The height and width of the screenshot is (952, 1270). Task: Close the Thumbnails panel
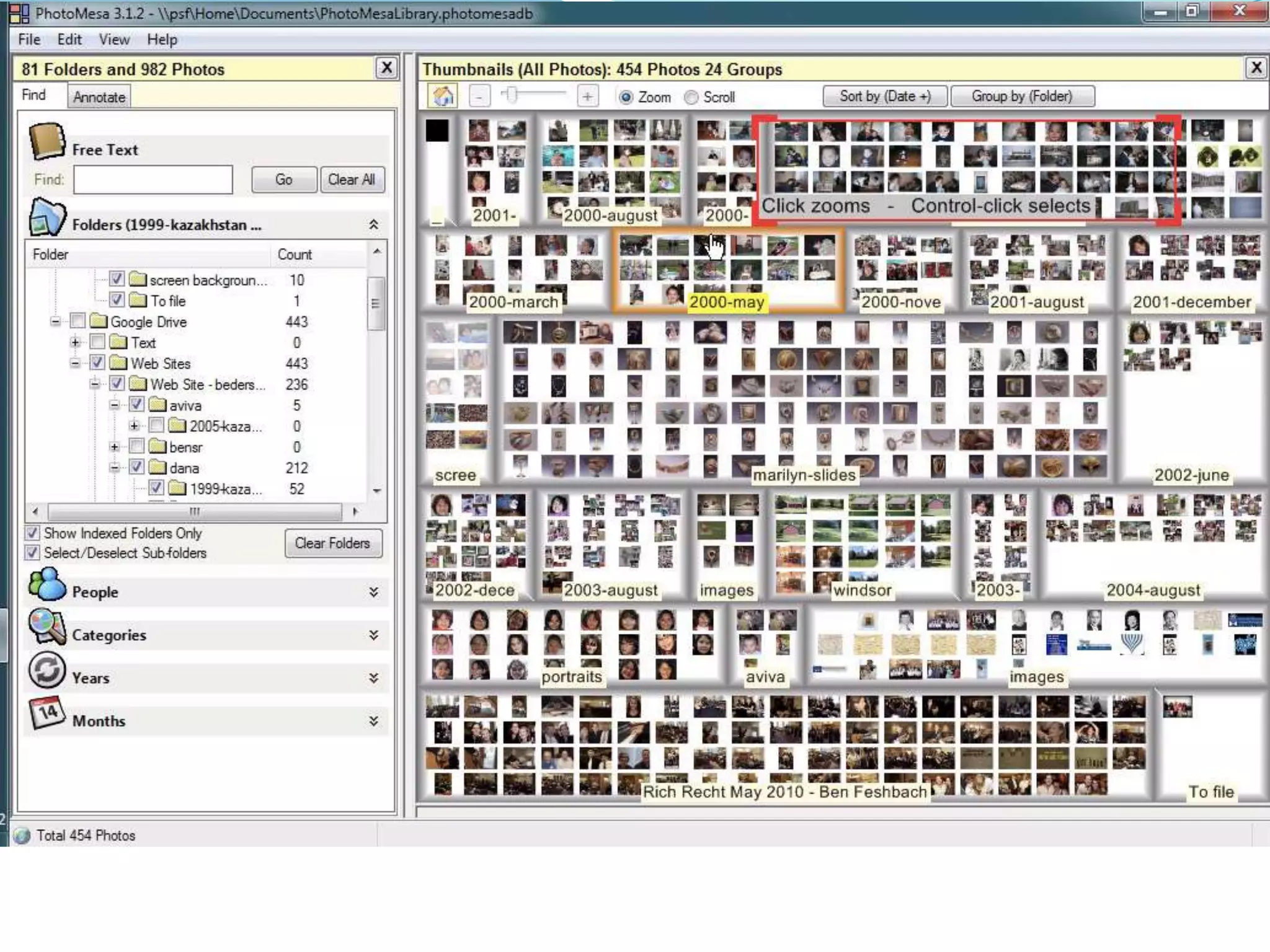point(1256,68)
